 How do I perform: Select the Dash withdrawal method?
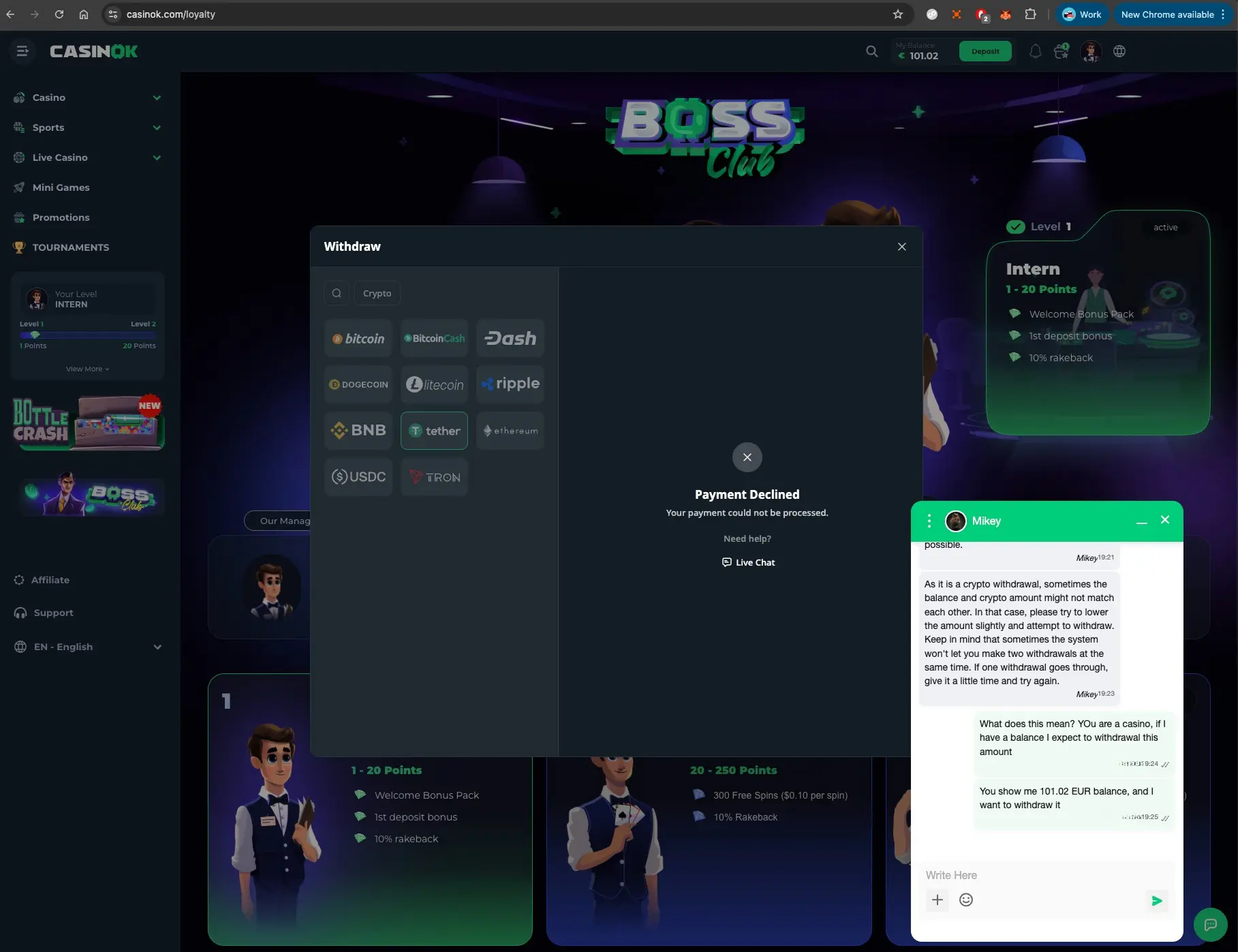[510, 338]
